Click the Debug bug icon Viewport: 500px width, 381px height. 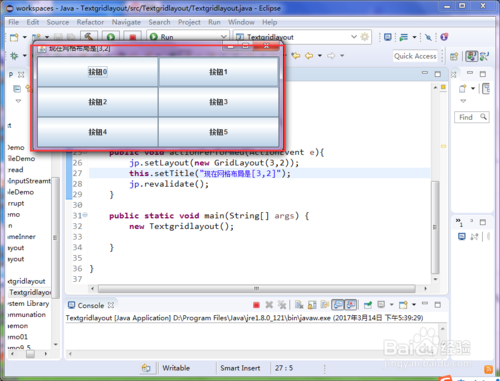point(14,56)
